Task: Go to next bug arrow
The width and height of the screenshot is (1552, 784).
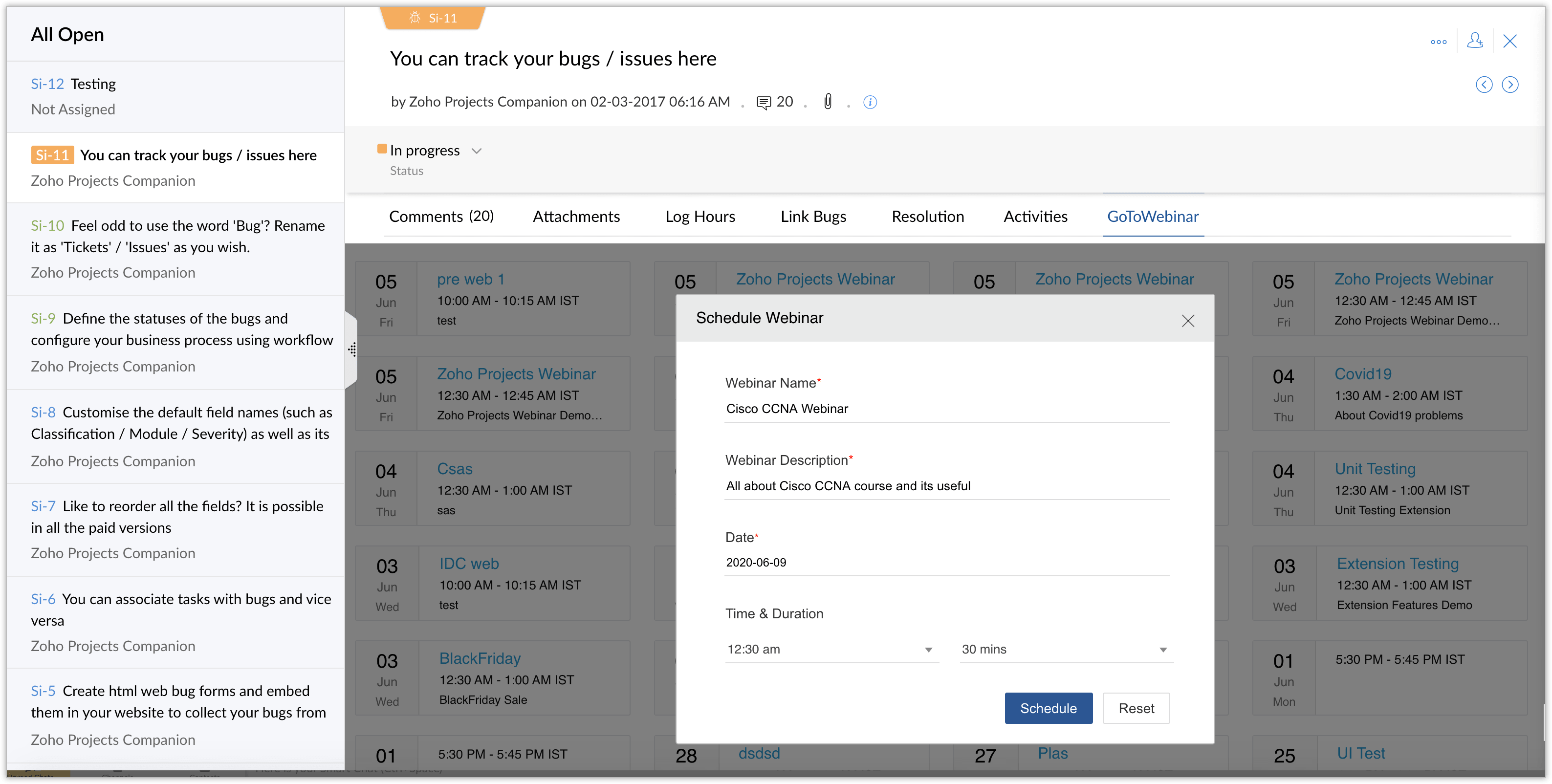Action: [1509, 85]
